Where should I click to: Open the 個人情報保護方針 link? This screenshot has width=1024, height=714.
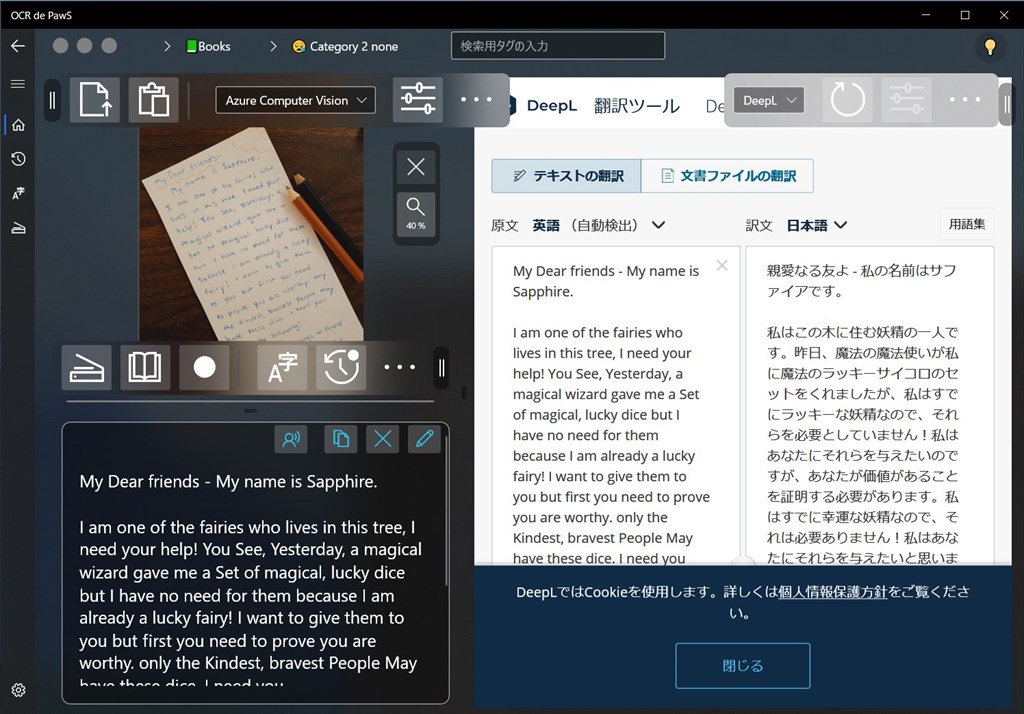click(832, 592)
